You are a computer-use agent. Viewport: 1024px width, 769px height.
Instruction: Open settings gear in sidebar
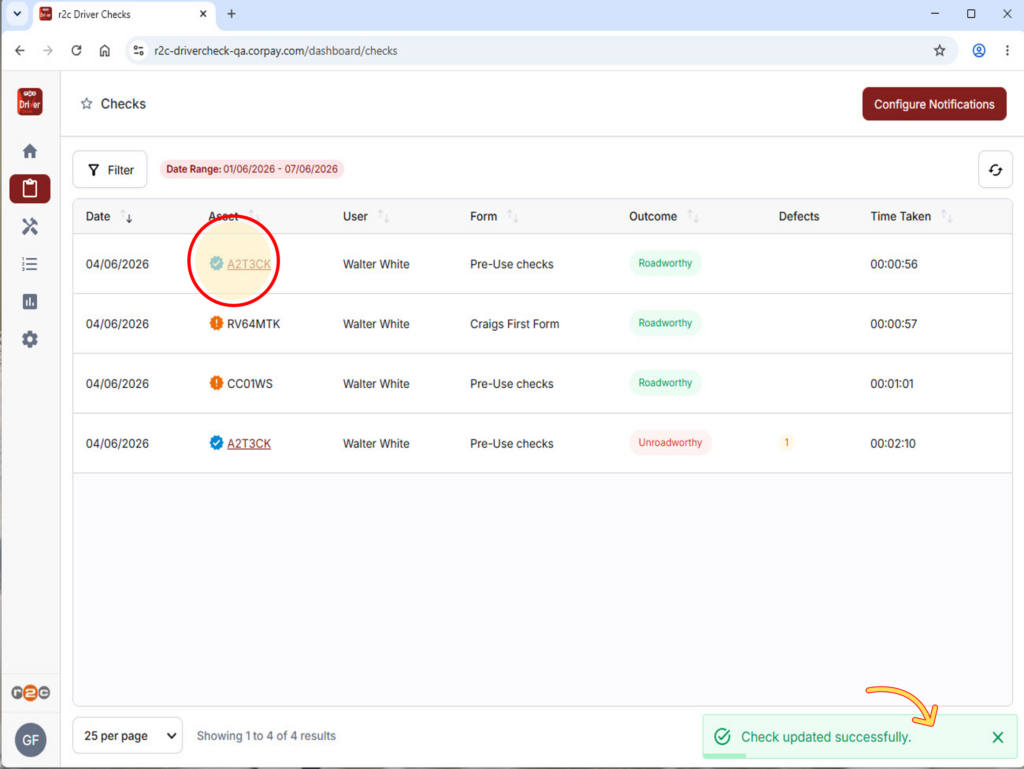tap(29, 339)
